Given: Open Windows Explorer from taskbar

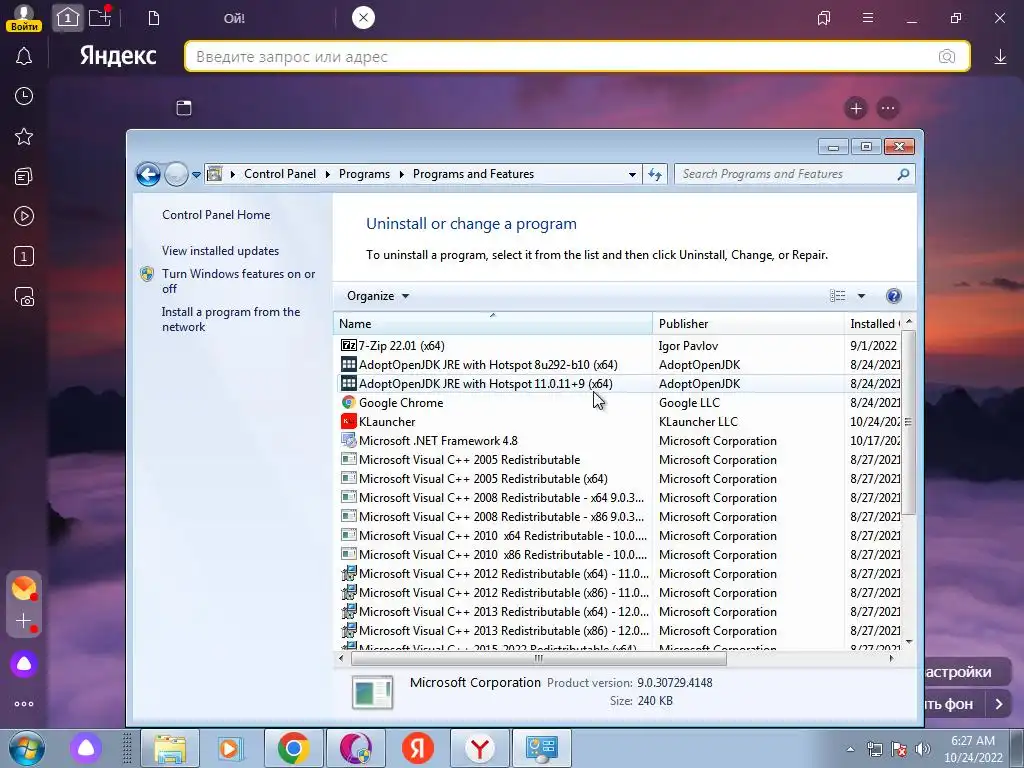Looking at the screenshot, I should tap(170, 748).
